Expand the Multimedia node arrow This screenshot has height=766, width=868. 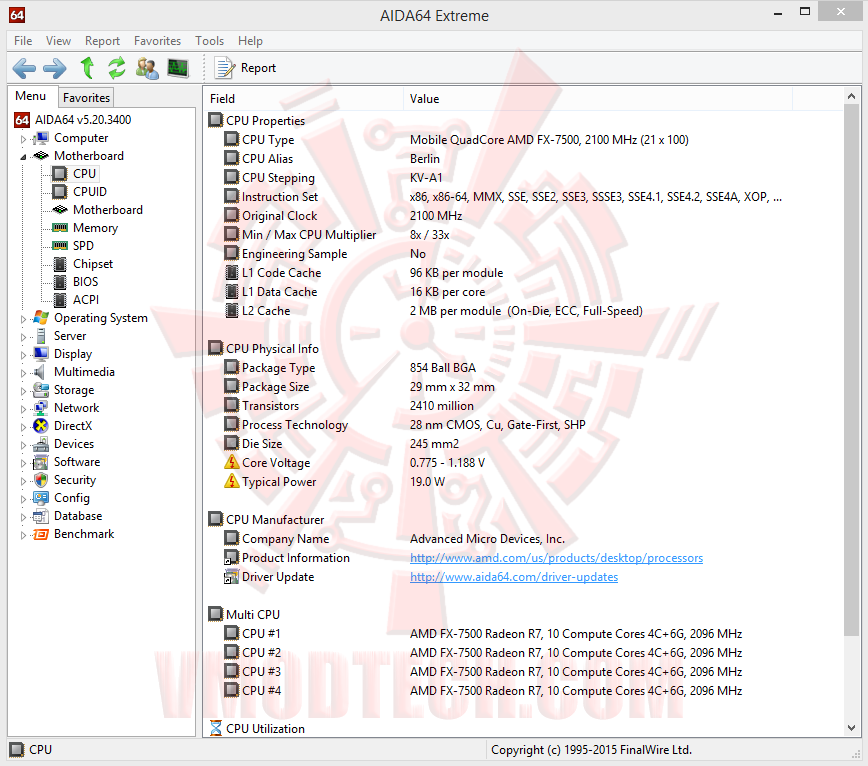click(23, 372)
